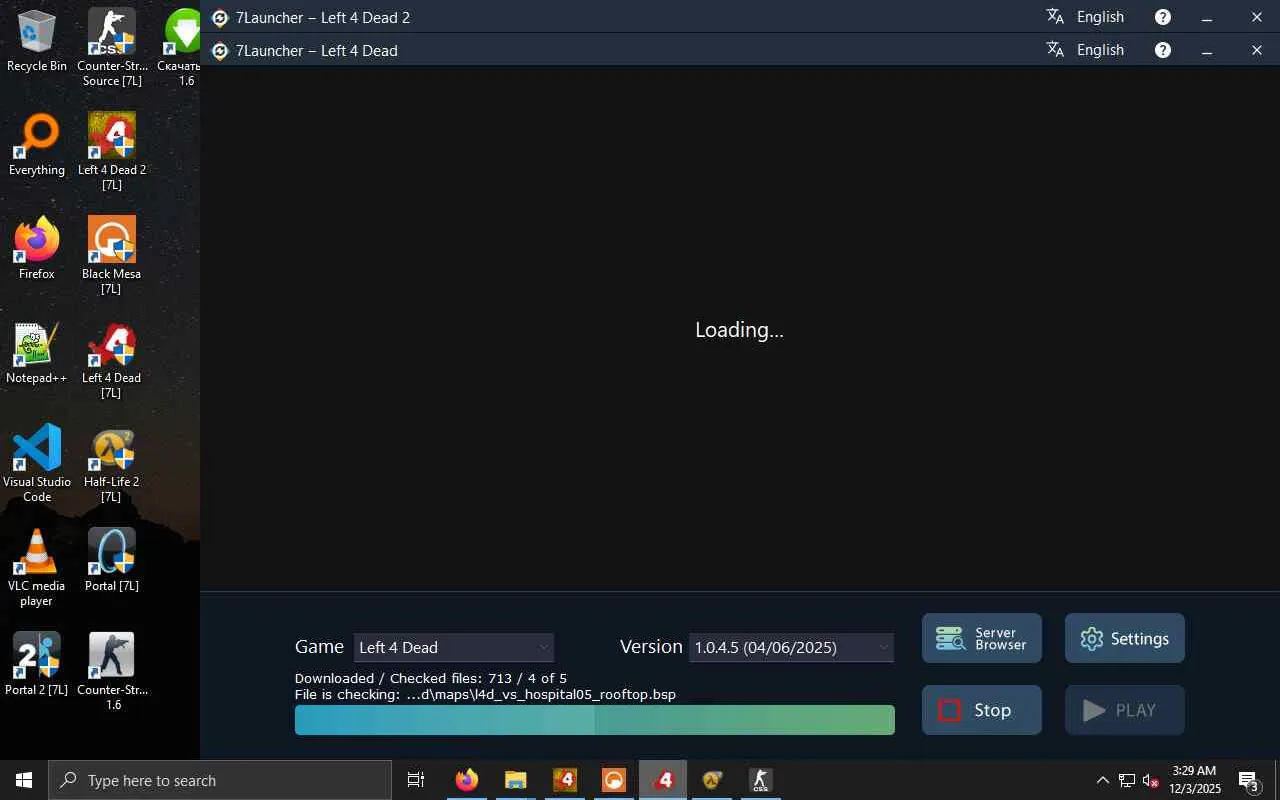The image size is (1280, 800).
Task: Switch to Black Mesa launcher in taskbar
Action: [x=614, y=780]
